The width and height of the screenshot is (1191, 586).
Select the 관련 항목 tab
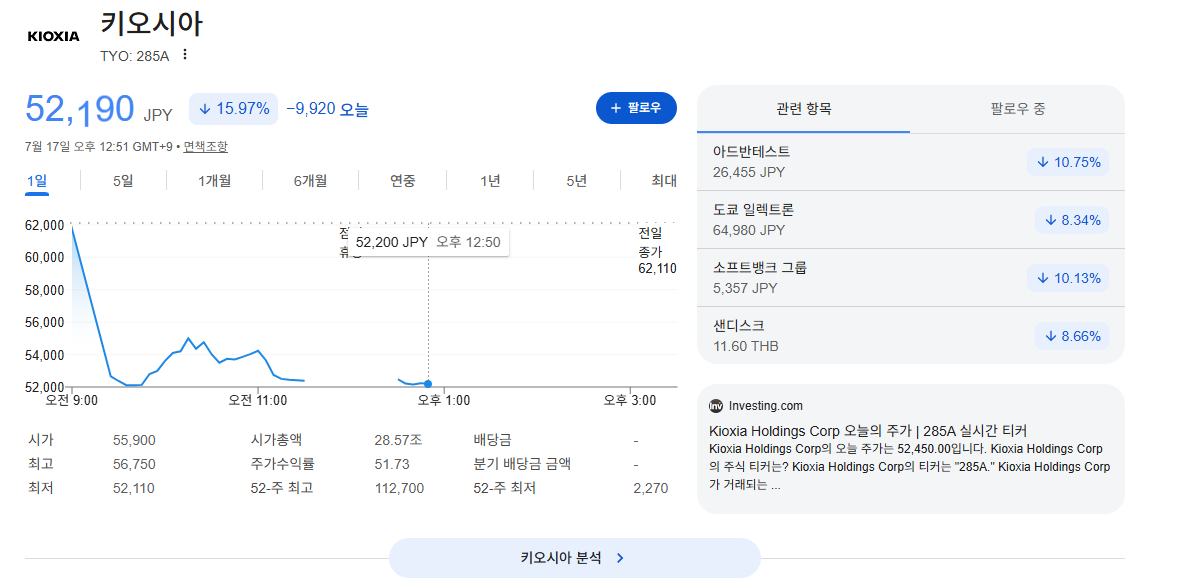pos(804,109)
